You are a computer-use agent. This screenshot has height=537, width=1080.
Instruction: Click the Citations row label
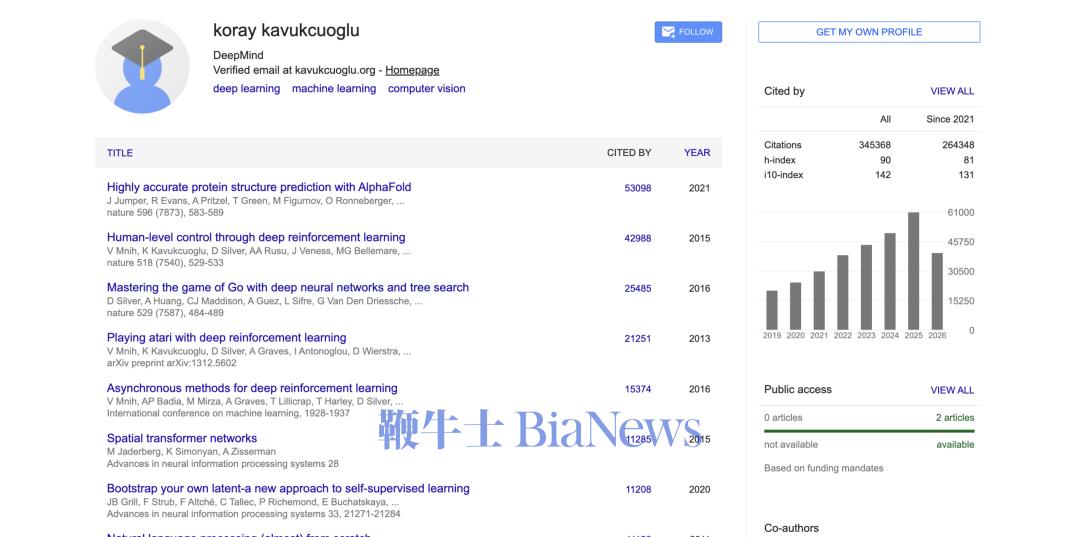click(782, 145)
